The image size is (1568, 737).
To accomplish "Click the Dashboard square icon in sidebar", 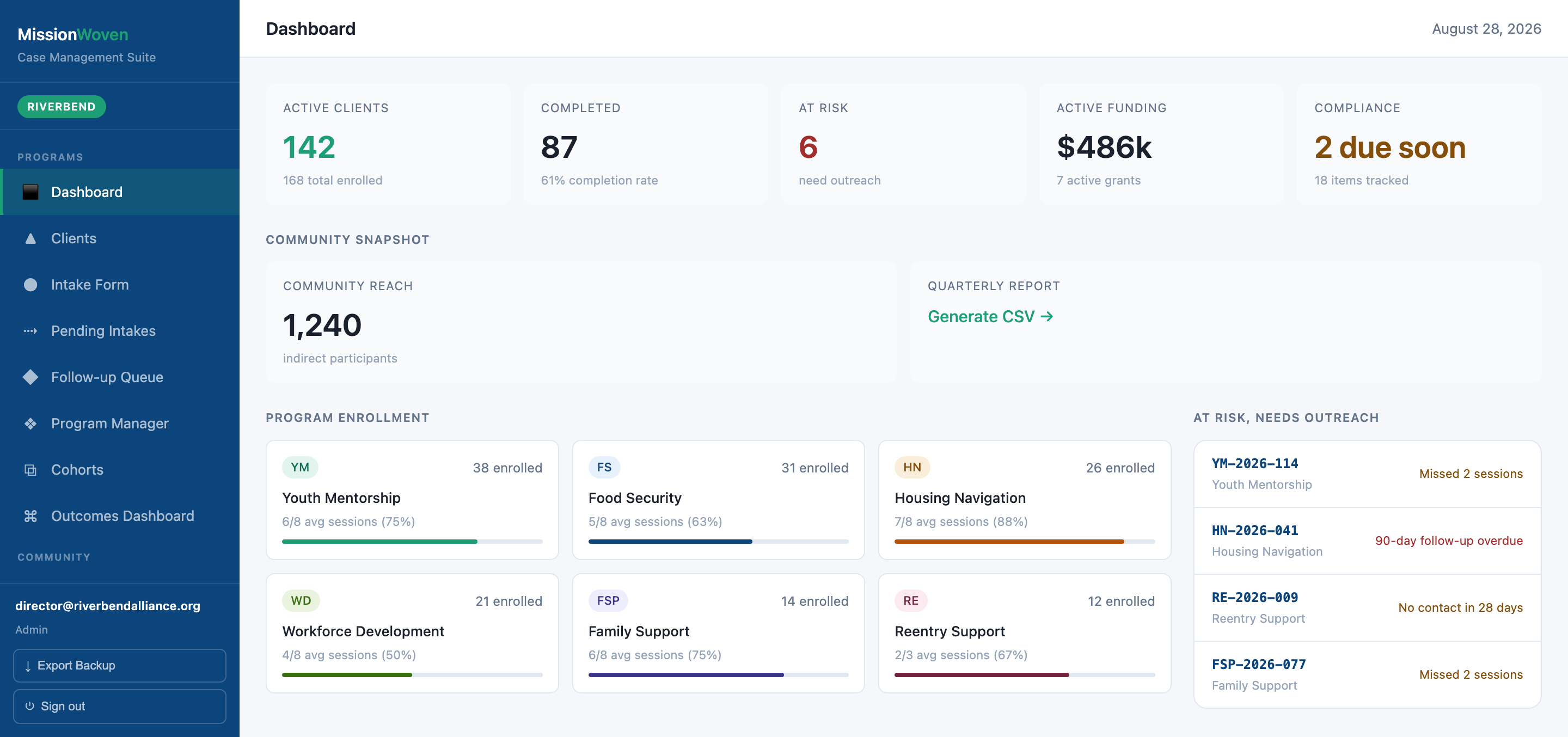I will (30, 192).
